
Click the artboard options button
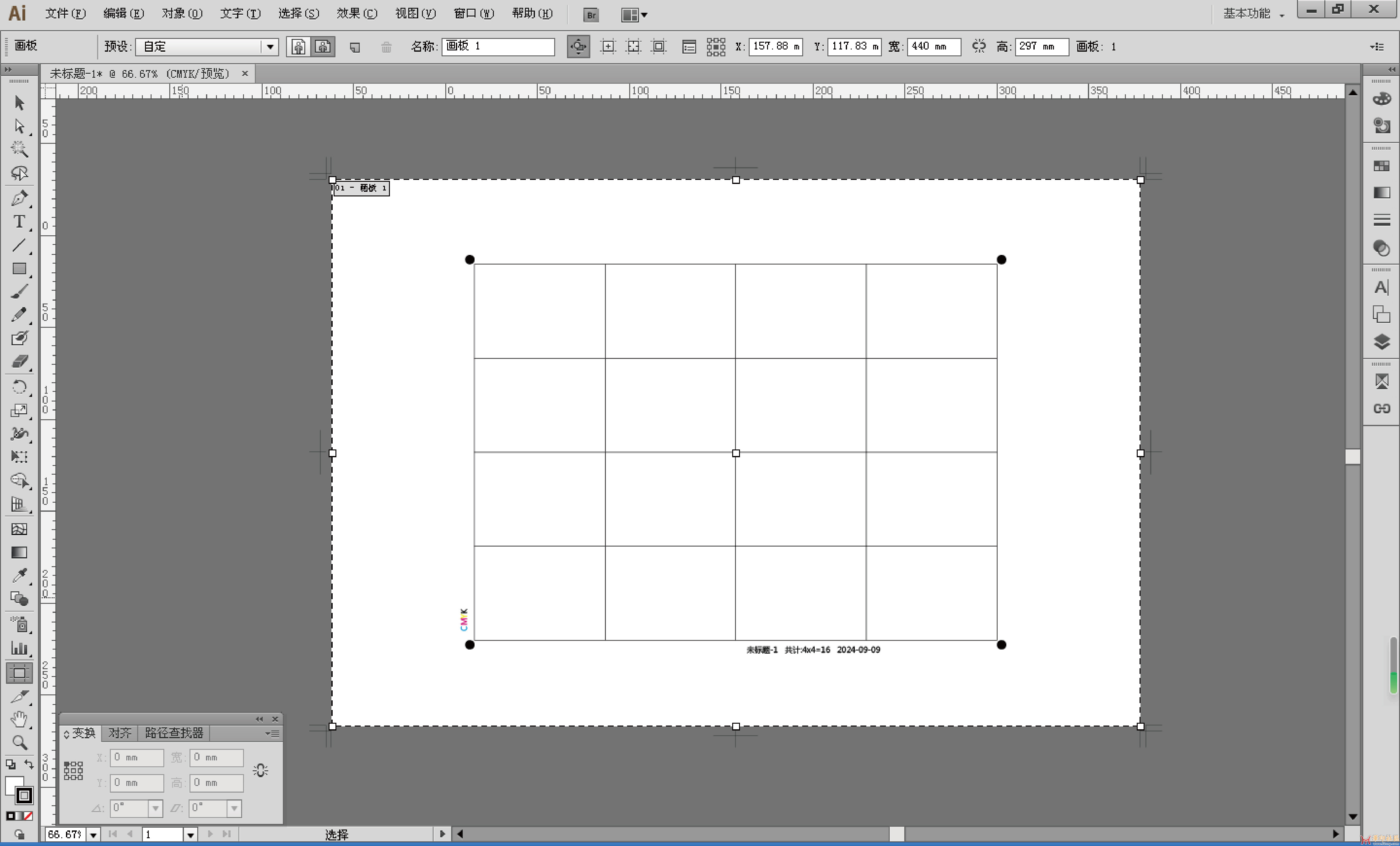coord(689,47)
